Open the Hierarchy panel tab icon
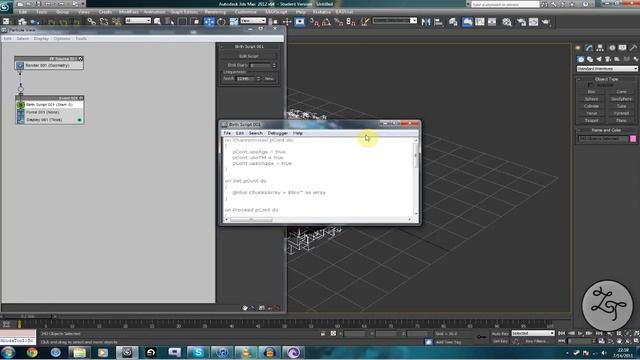The width and height of the screenshot is (640, 360). click(x=600, y=48)
